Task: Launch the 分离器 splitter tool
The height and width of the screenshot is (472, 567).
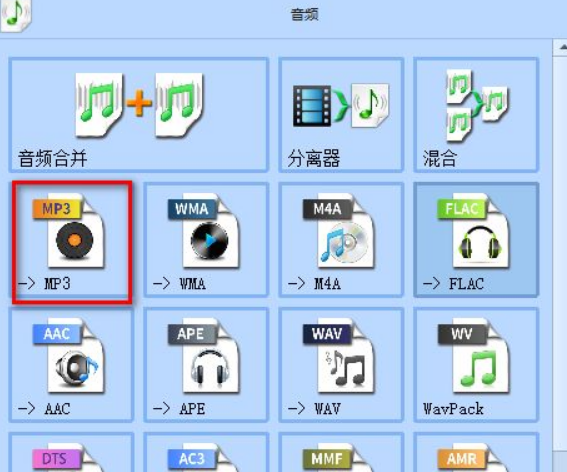Action: (x=341, y=115)
